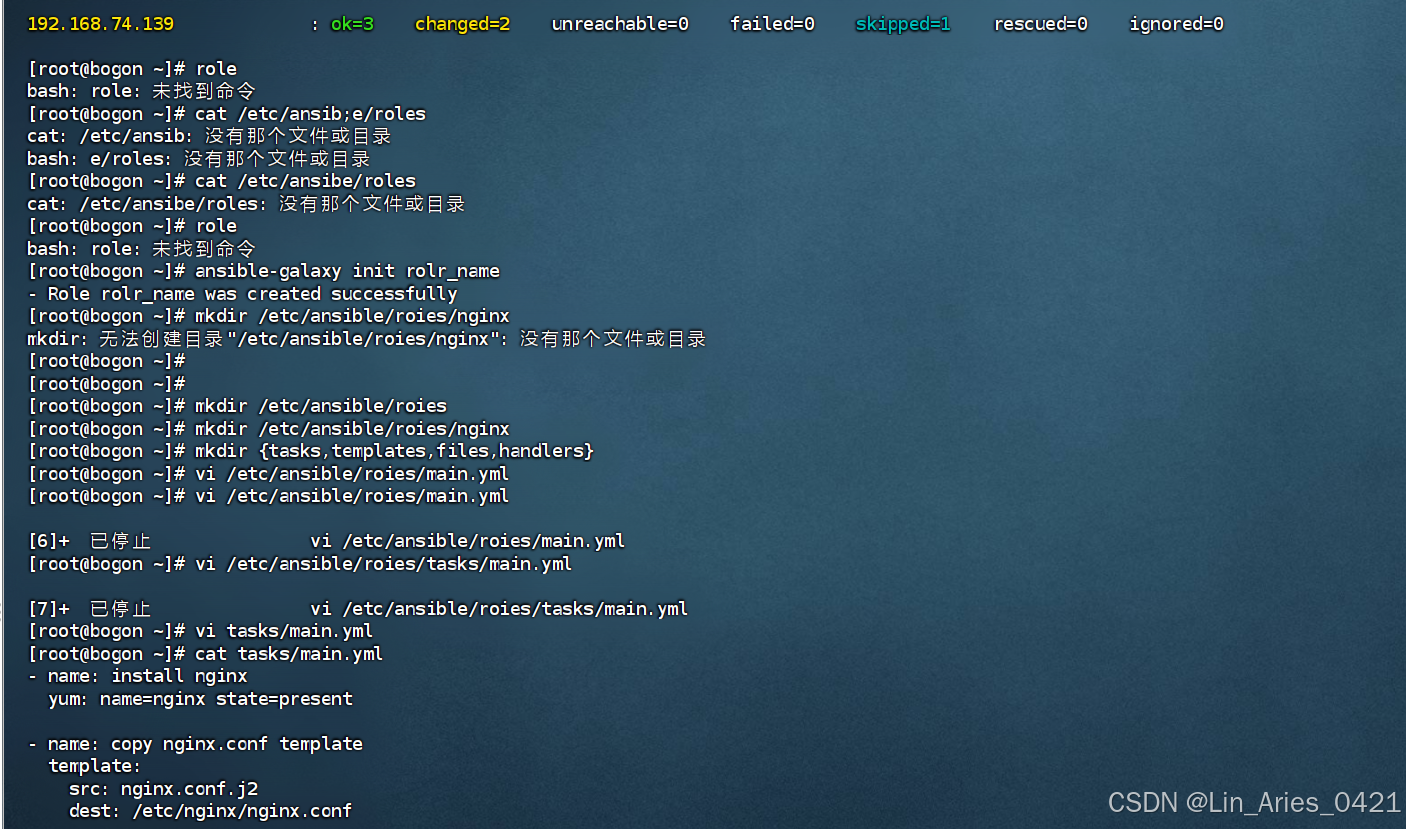The height and width of the screenshot is (829, 1406).
Task: Click the error line starting with cat: /etc/ansibe/roles:
Action: (x=246, y=204)
